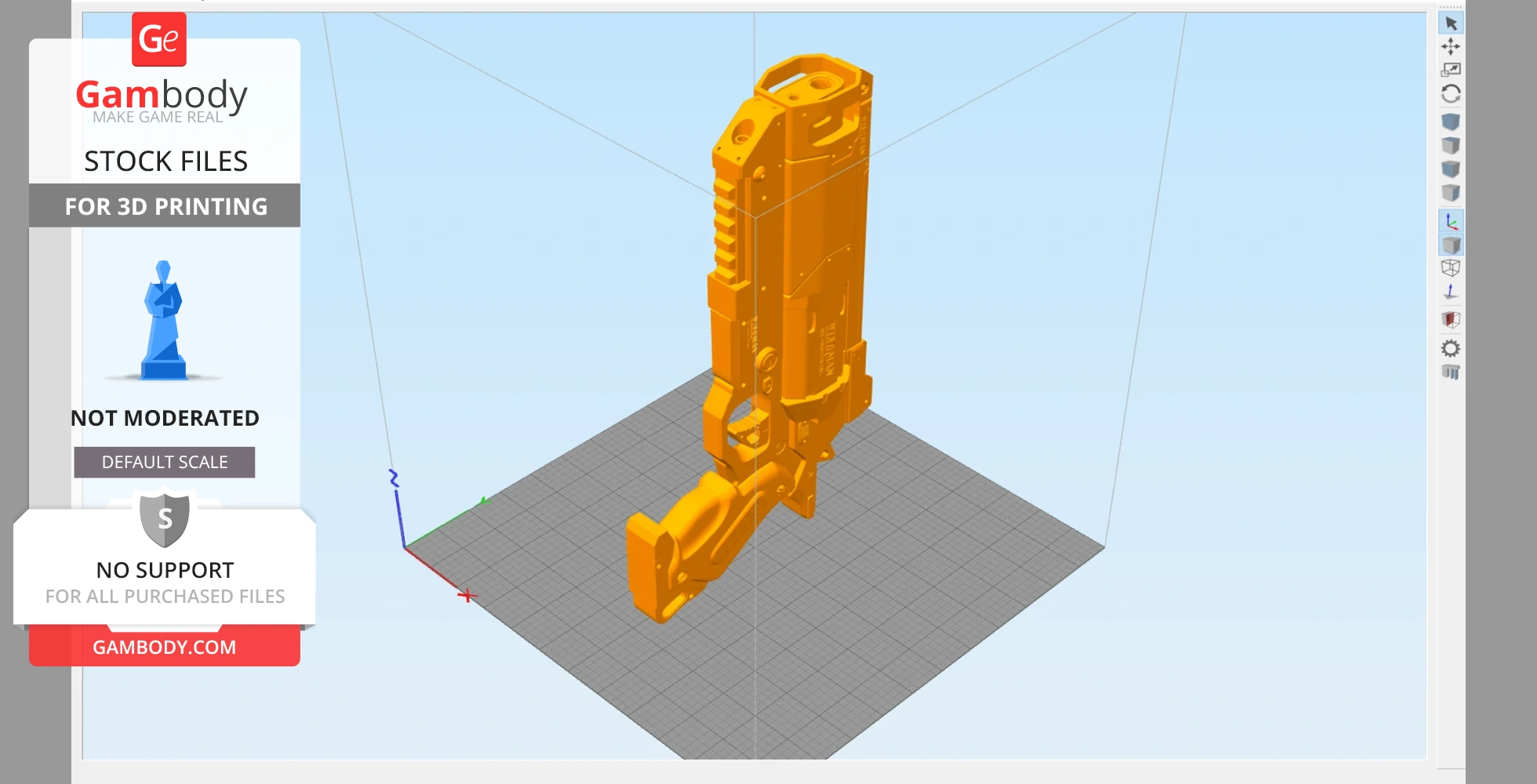Viewport: 1537px width, 784px height.
Task: Switch to the second view cube preset
Action: 1452,143
